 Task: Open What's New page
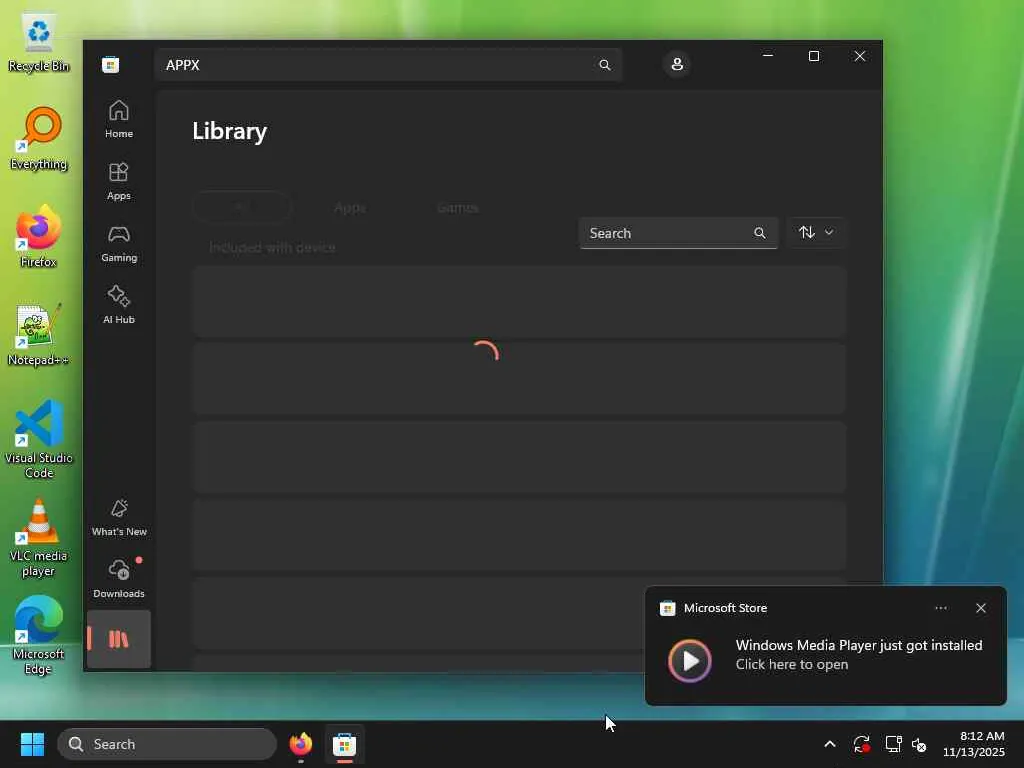tap(119, 518)
